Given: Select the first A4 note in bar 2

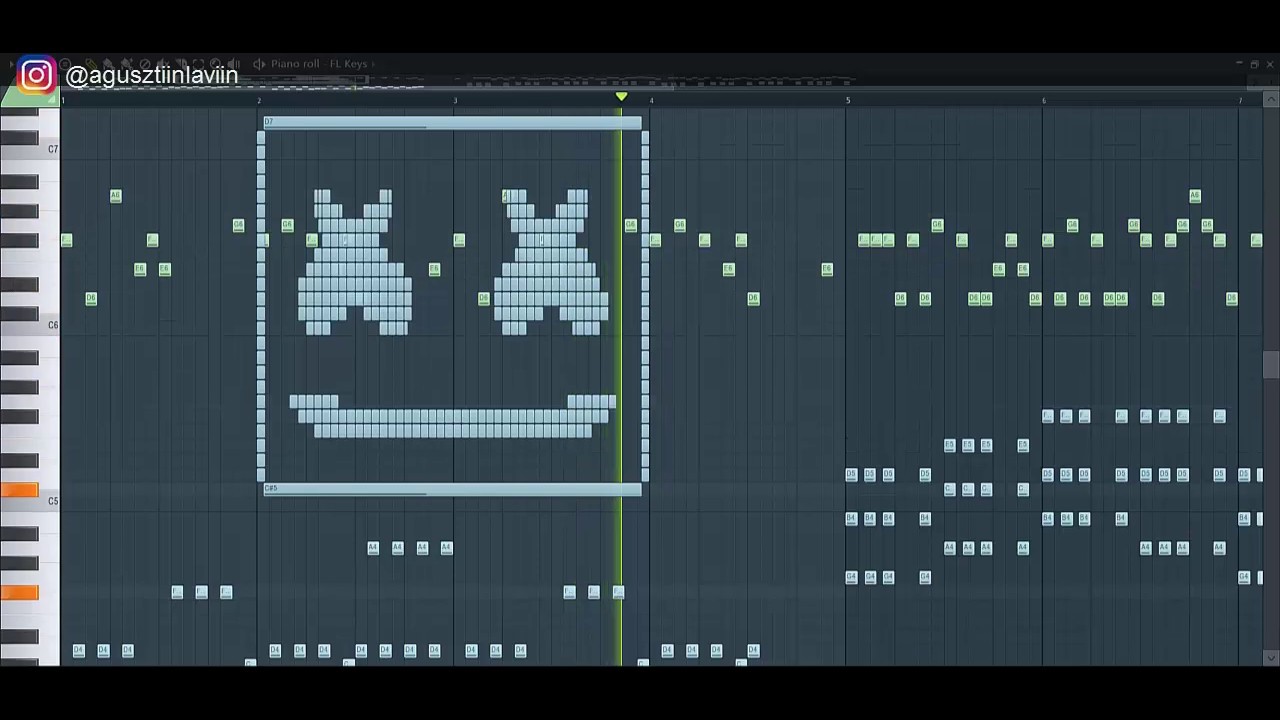Looking at the screenshot, I should click(x=373, y=548).
